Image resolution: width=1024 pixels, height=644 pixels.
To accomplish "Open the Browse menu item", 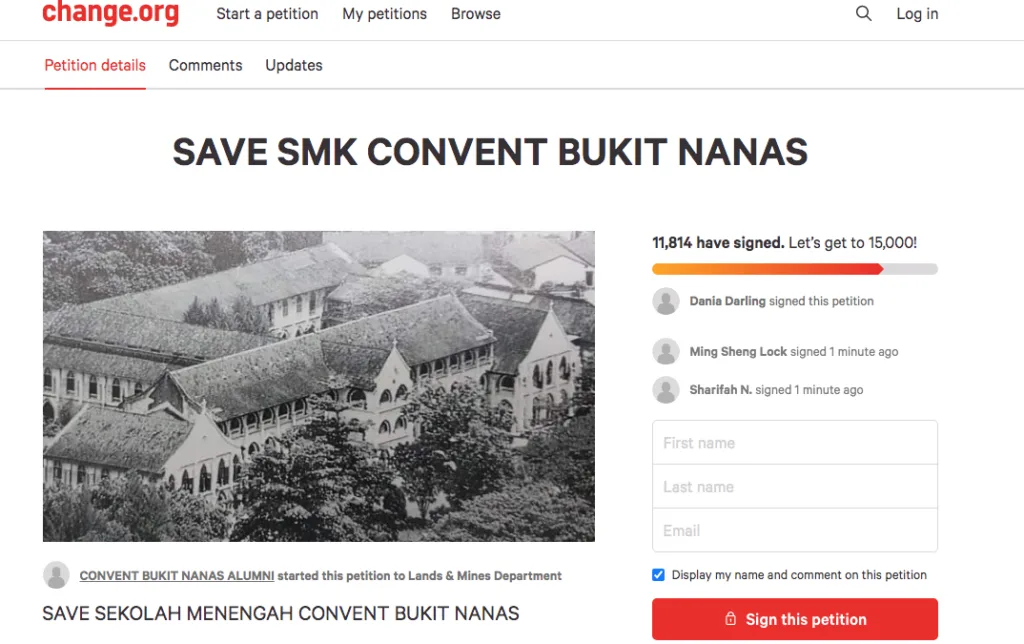I will coord(475,14).
